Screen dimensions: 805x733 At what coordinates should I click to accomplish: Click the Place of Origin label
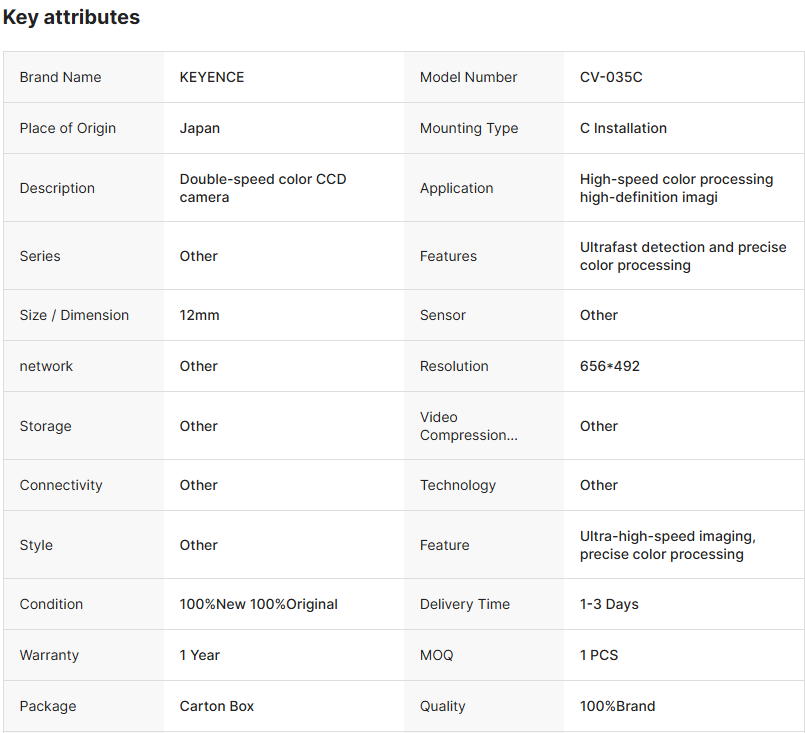(68, 128)
